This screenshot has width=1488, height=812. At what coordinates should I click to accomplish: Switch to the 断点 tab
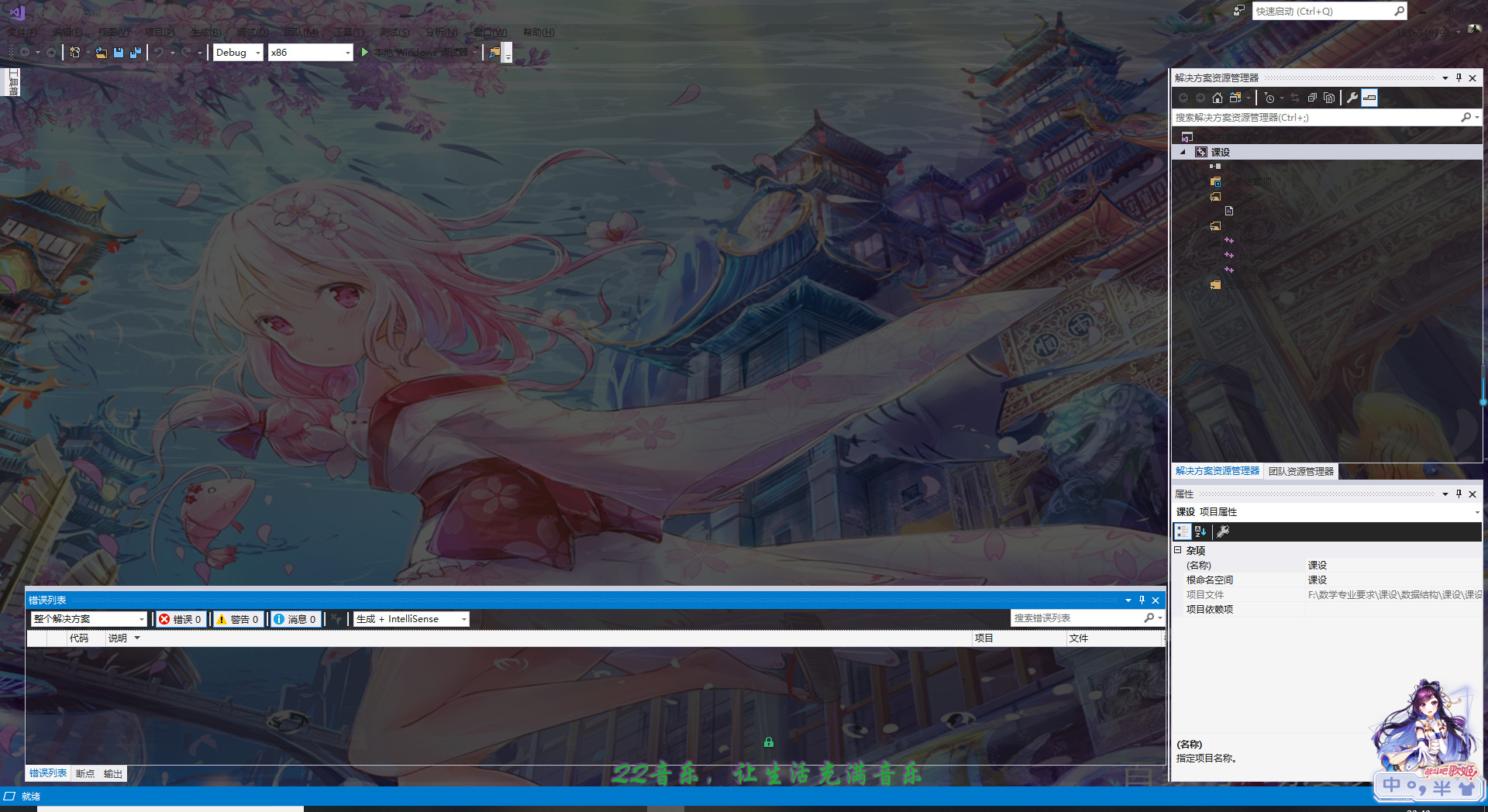point(85,773)
